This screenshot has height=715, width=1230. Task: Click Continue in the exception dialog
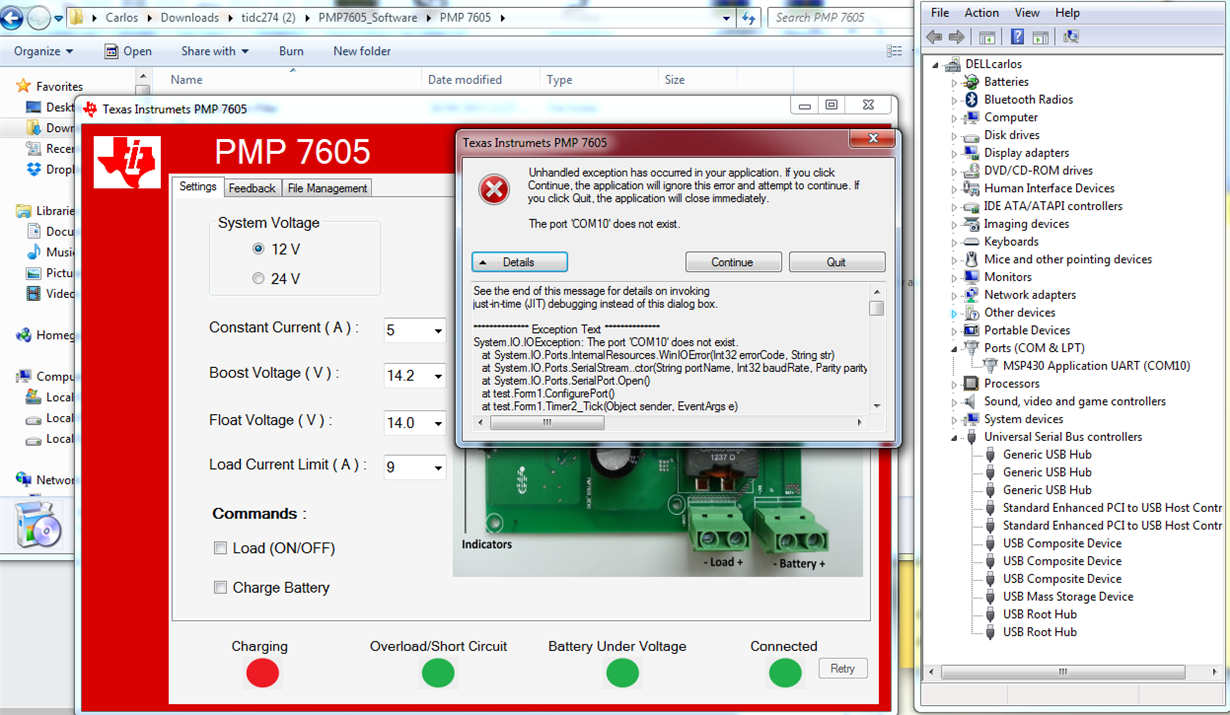(733, 262)
